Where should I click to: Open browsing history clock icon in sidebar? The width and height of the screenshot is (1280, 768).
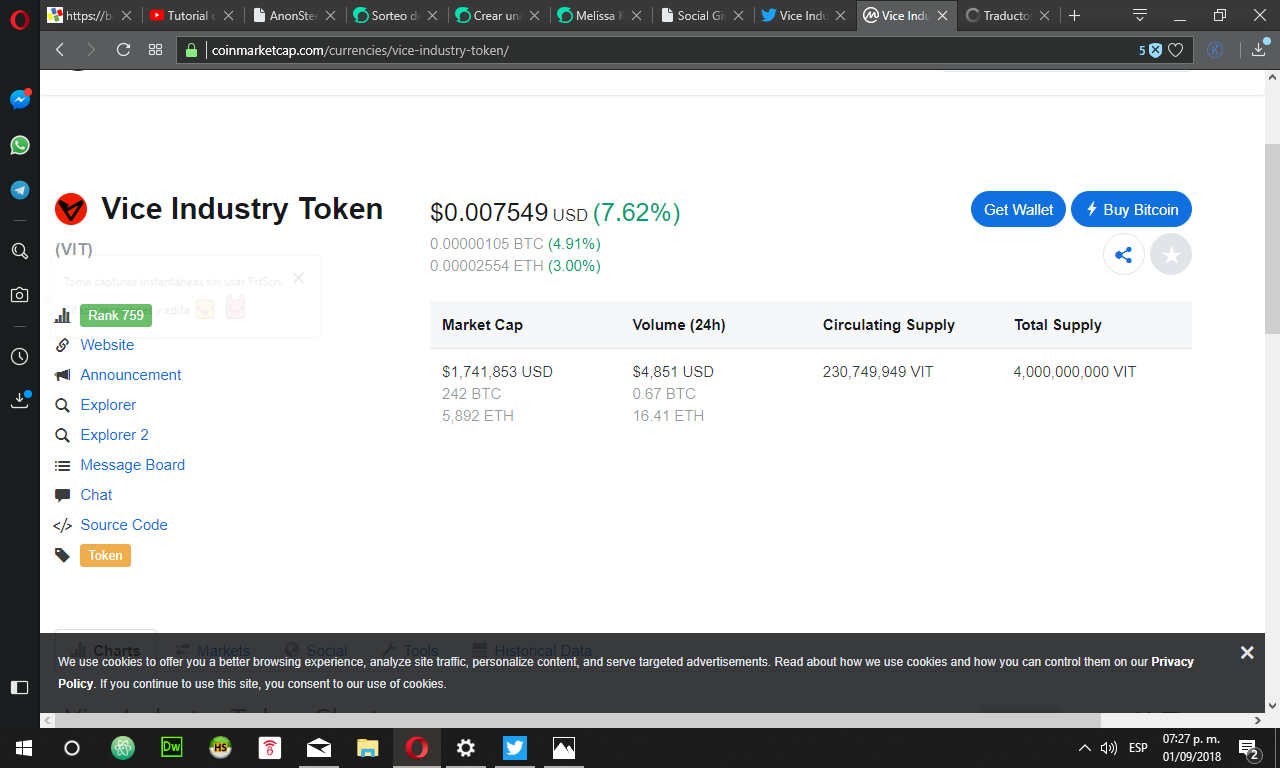[x=20, y=356]
